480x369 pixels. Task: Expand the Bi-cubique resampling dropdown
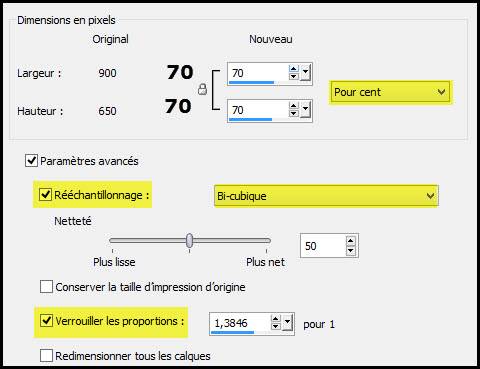pos(326,196)
